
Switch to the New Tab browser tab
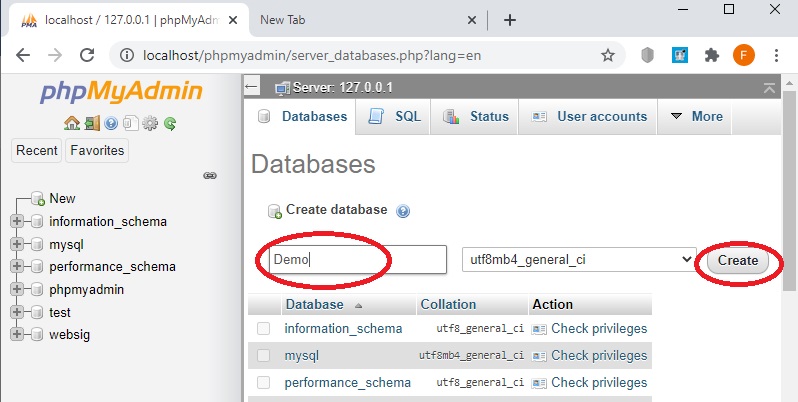pos(366,20)
